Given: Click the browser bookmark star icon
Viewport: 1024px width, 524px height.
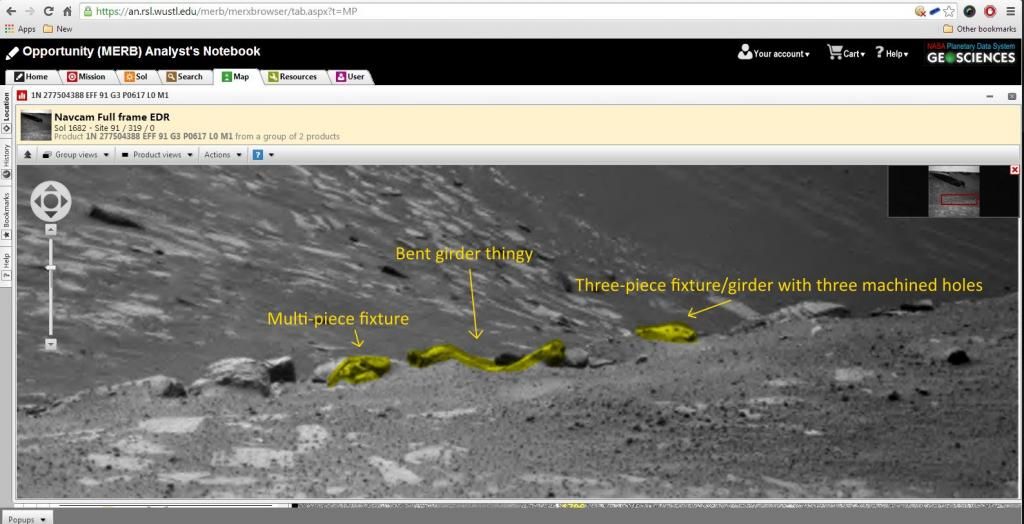Looking at the screenshot, I should [949, 11].
